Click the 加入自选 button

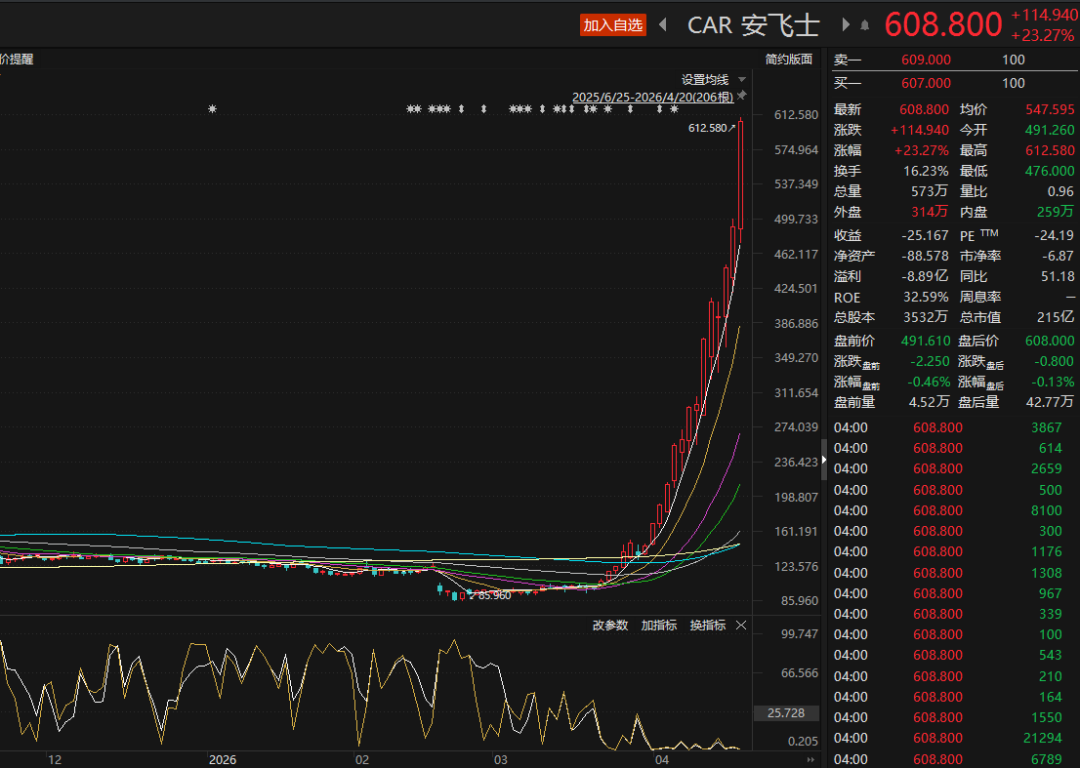pos(613,25)
